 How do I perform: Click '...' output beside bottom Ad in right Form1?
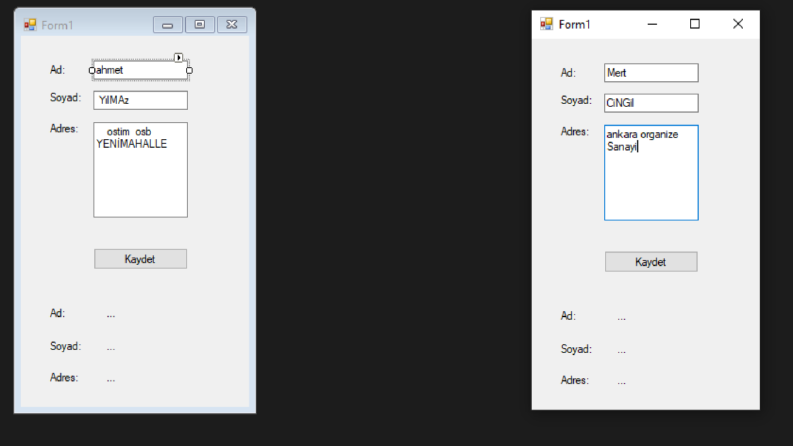click(622, 318)
